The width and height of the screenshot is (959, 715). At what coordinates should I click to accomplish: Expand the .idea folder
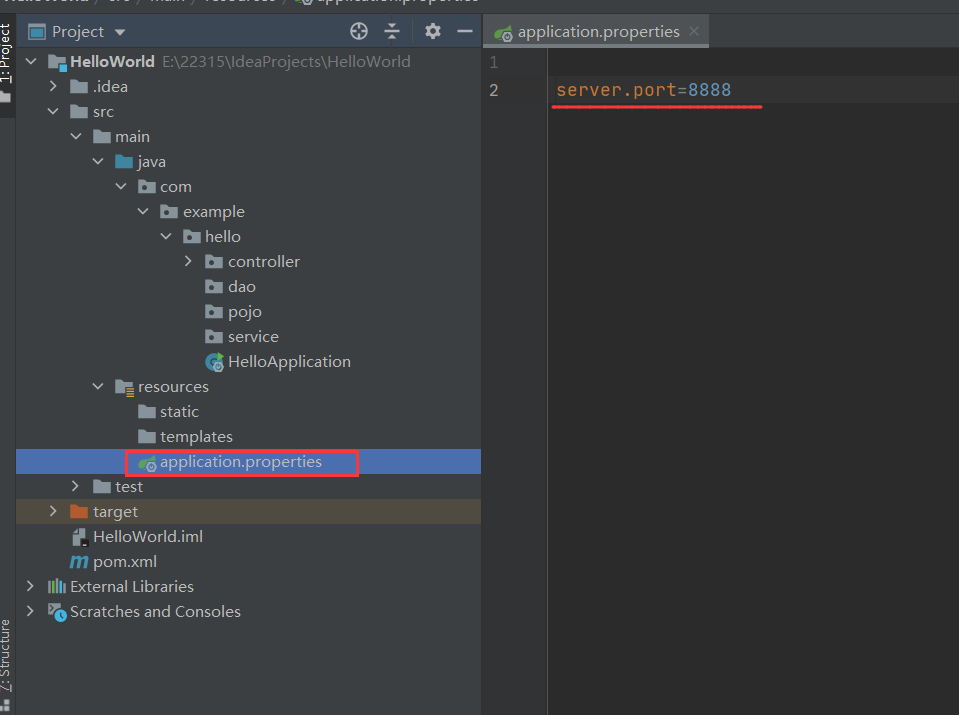pyautogui.click(x=53, y=86)
